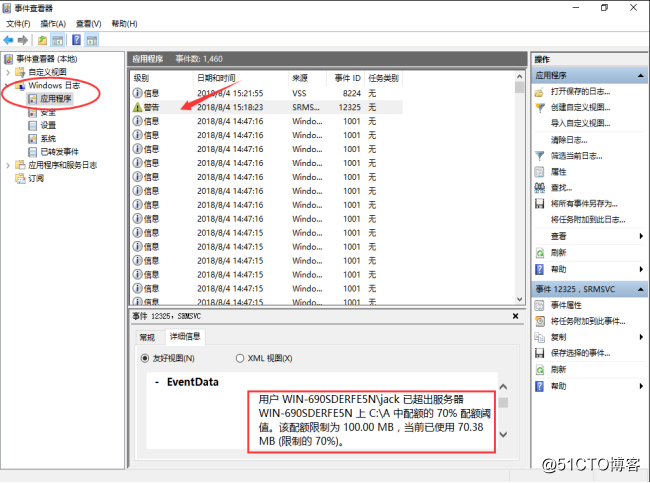Expand the first 帮助 submenu arrow
The image size is (650, 483).
tap(641, 269)
